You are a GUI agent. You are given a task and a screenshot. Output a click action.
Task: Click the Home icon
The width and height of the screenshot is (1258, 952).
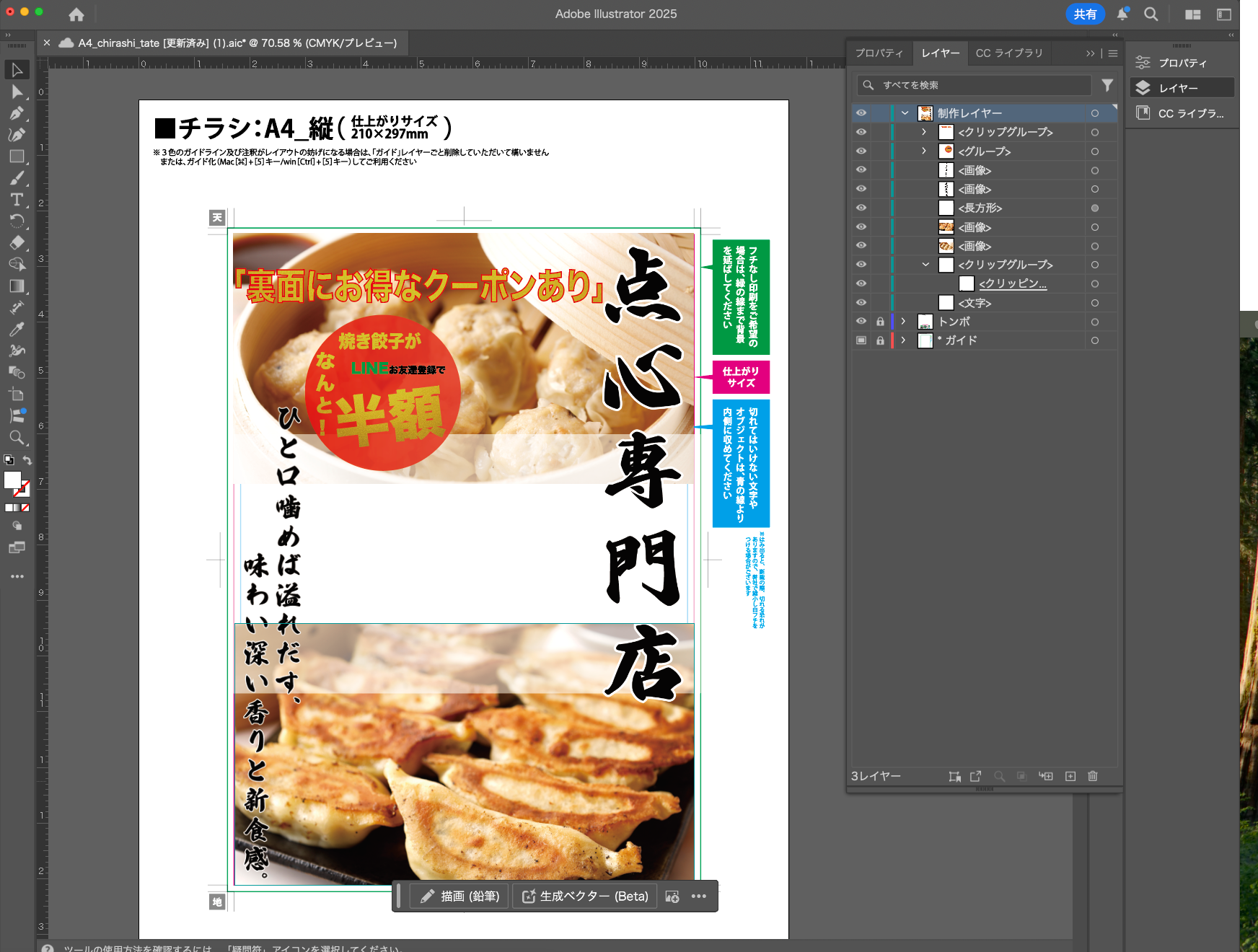click(x=76, y=14)
